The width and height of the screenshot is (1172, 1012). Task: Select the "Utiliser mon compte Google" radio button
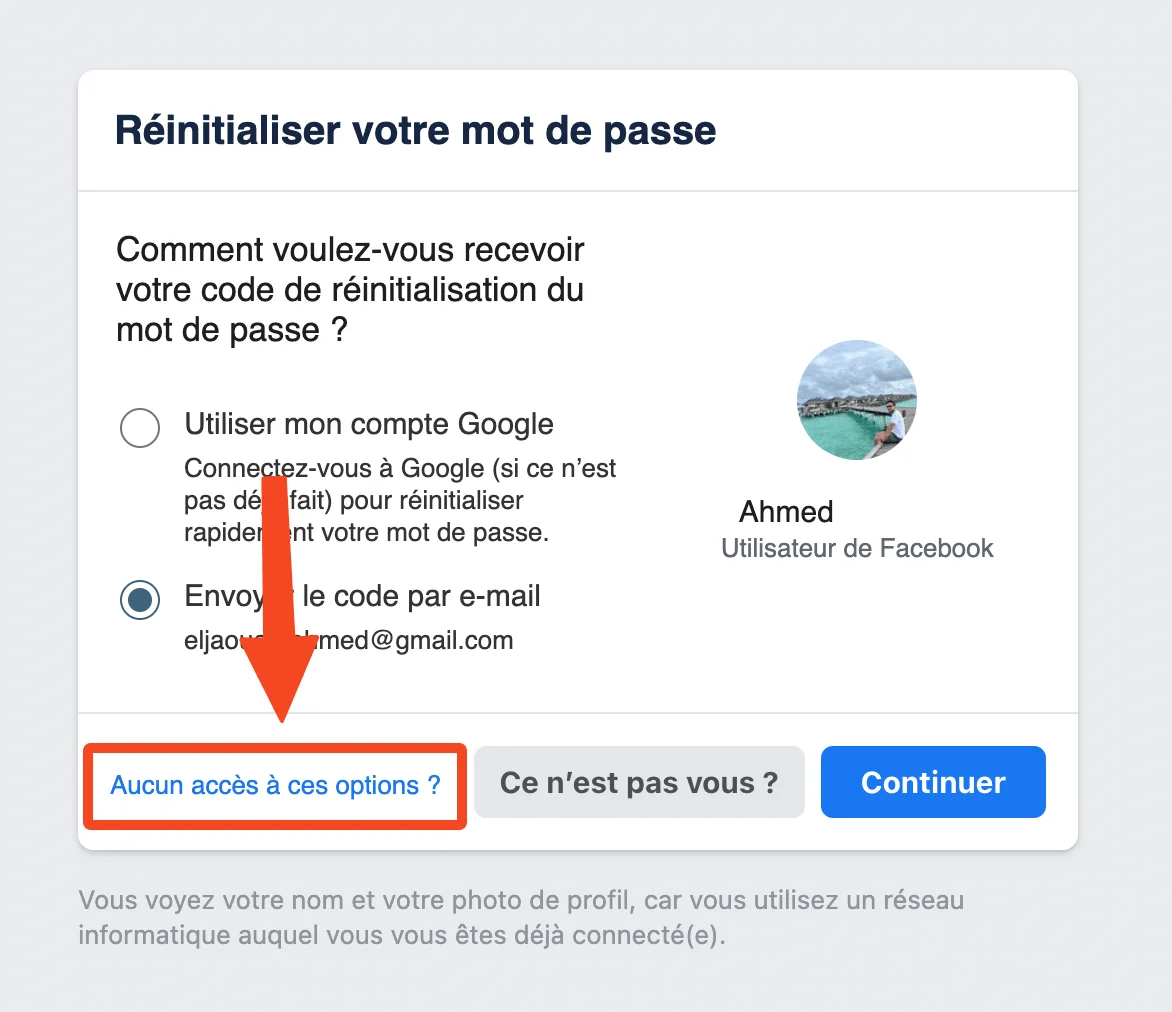(x=140, y=427)
